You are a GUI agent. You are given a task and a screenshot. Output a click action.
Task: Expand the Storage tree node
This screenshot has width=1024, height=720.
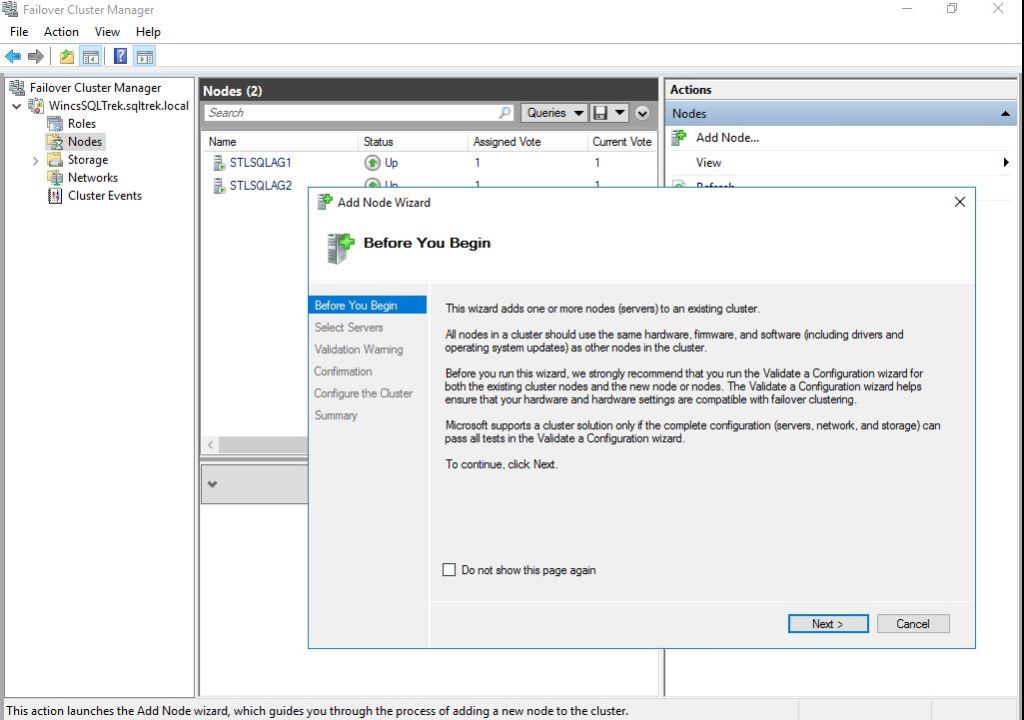pos(36,160)
